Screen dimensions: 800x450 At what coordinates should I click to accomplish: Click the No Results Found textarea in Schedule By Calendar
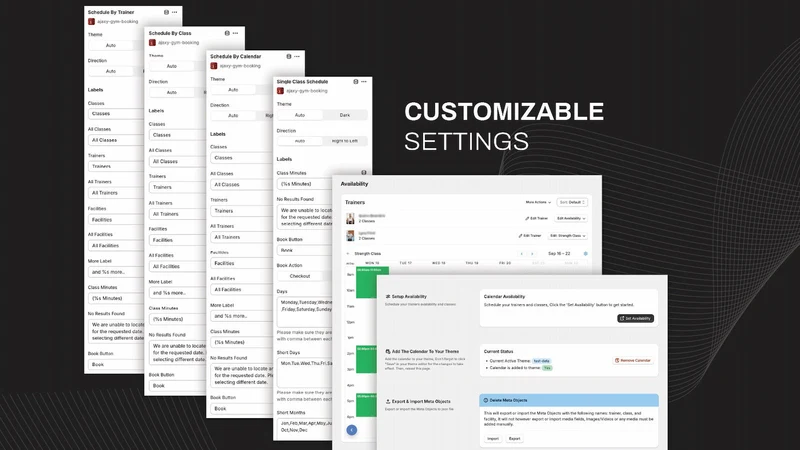241,376
